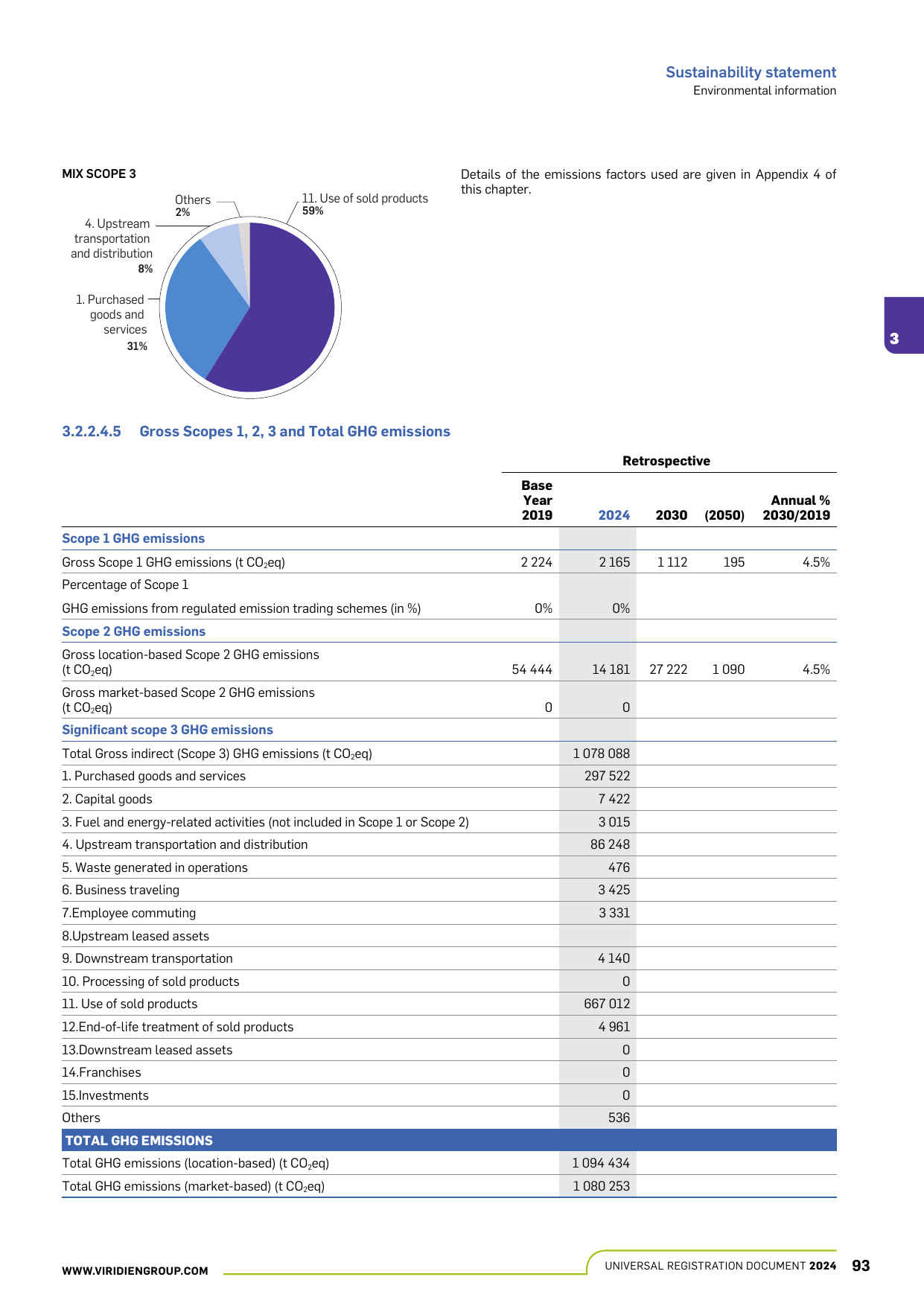The image size is (924, 1306).
Task: Click the '2030' column header
Action: (672, 515)
